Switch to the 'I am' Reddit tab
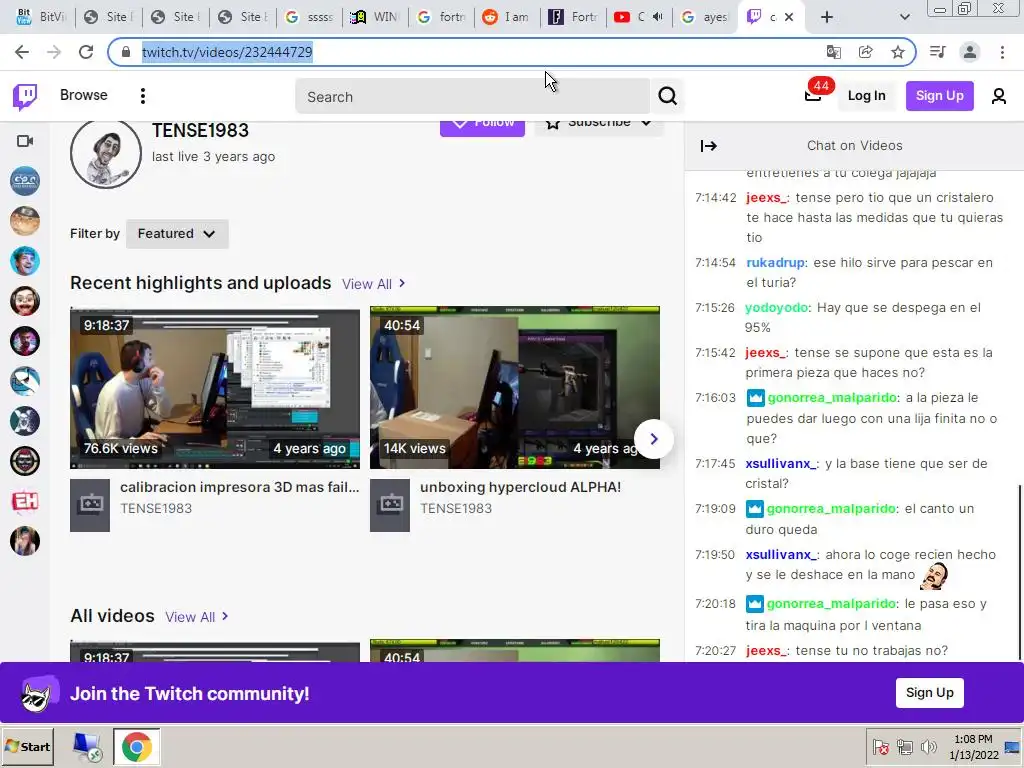1024x768 pixels. (506, 17)
